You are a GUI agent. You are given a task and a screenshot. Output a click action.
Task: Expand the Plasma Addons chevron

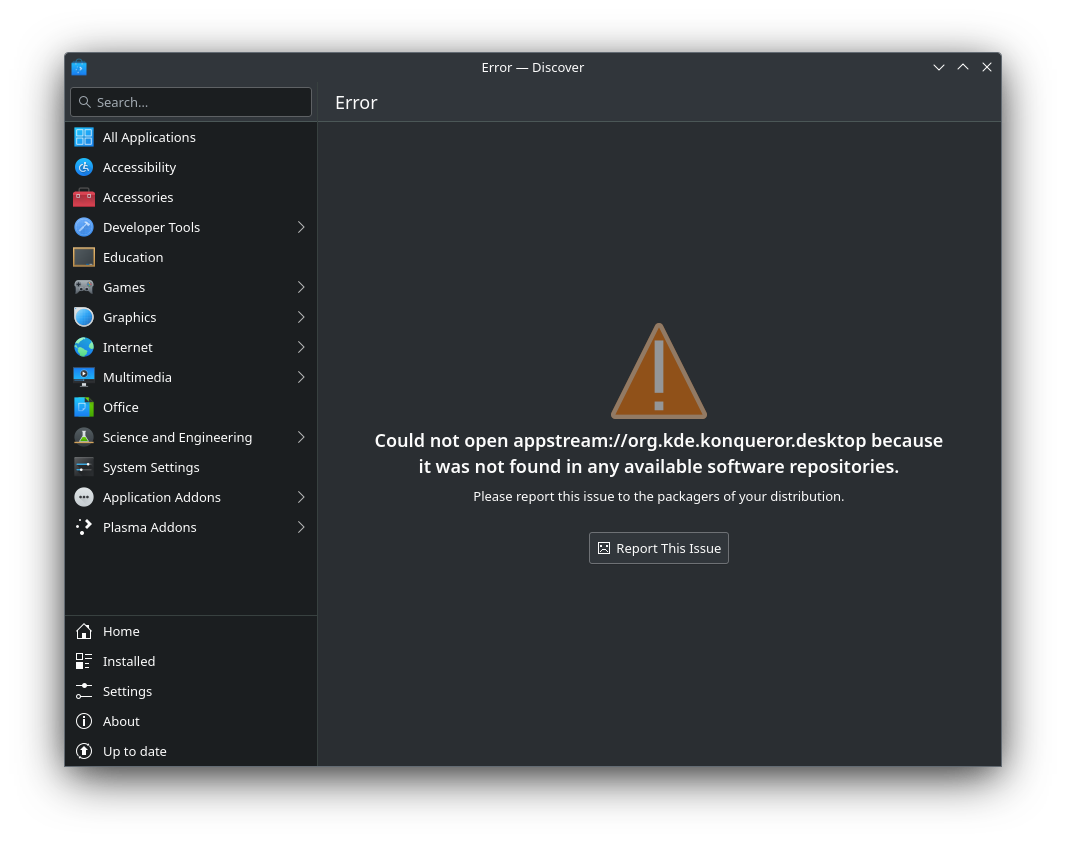point(300,527)
